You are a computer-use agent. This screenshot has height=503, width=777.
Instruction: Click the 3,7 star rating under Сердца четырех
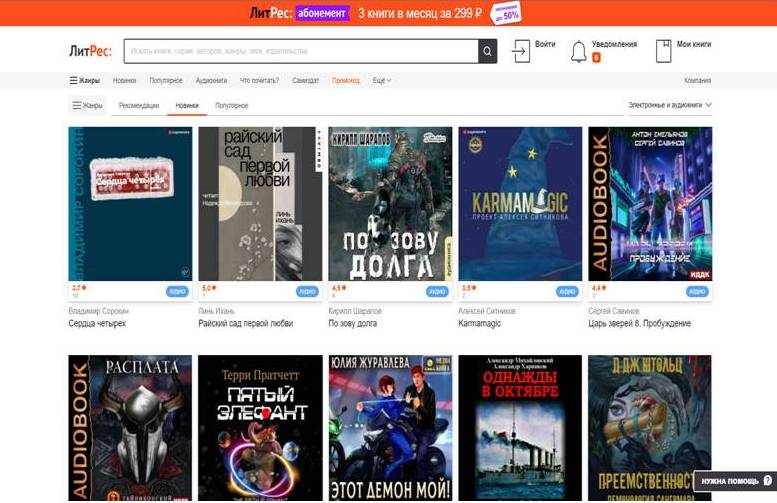pos(79,288)
